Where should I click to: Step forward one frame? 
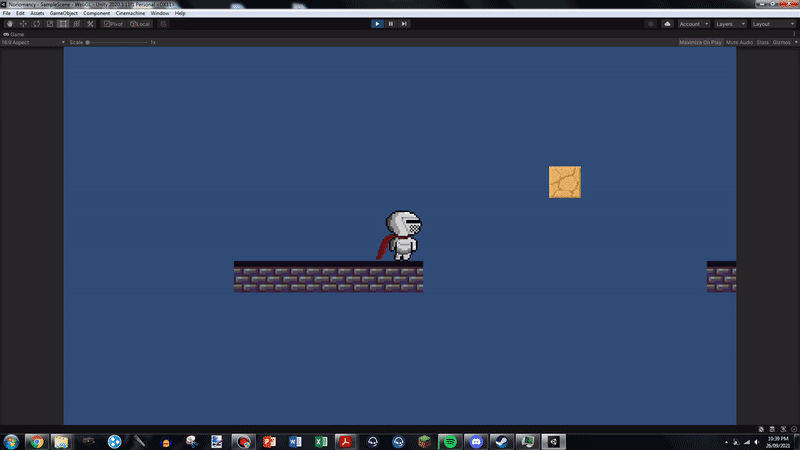404,24
